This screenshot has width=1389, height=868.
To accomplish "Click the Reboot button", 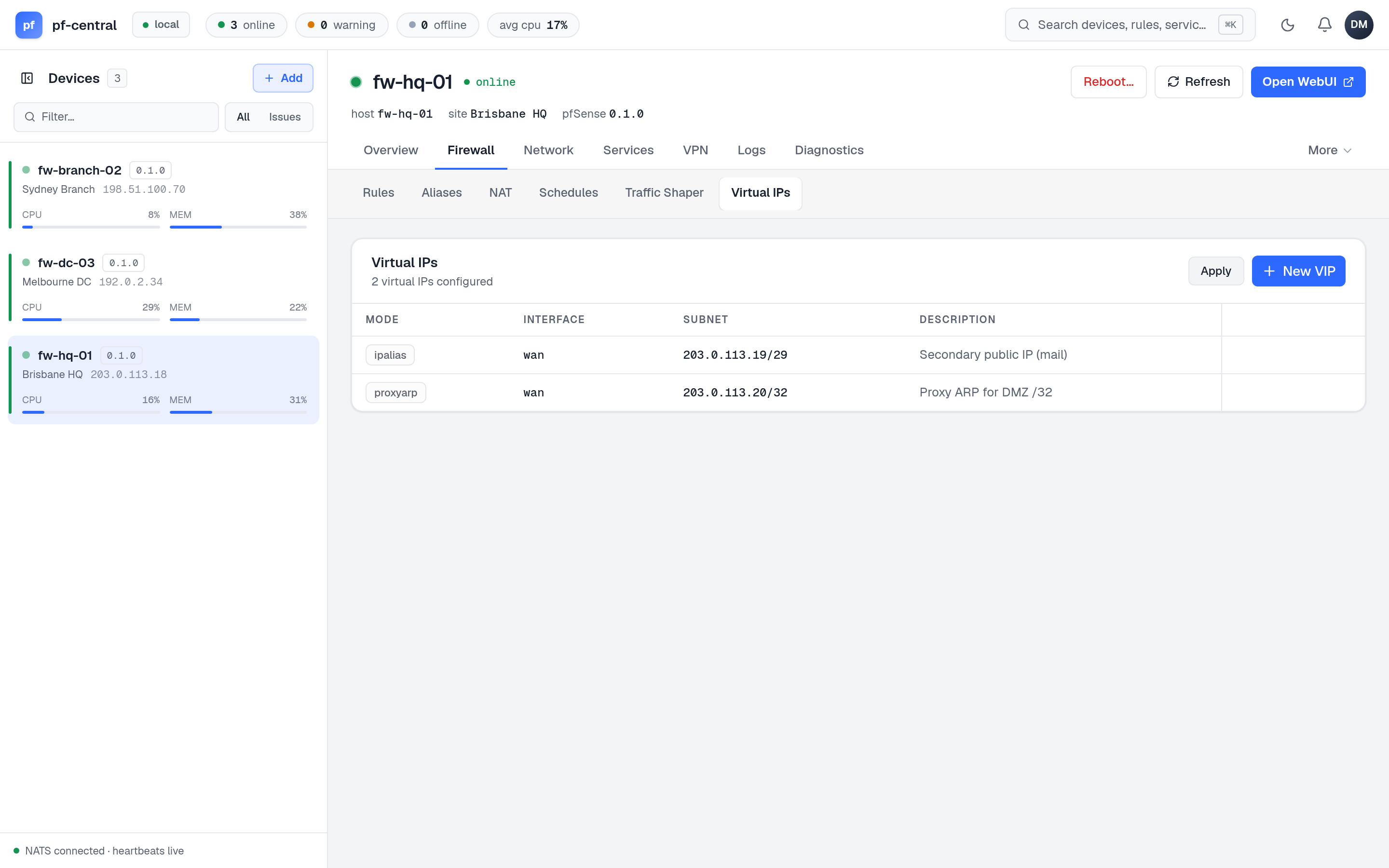I will (1108, 82).
